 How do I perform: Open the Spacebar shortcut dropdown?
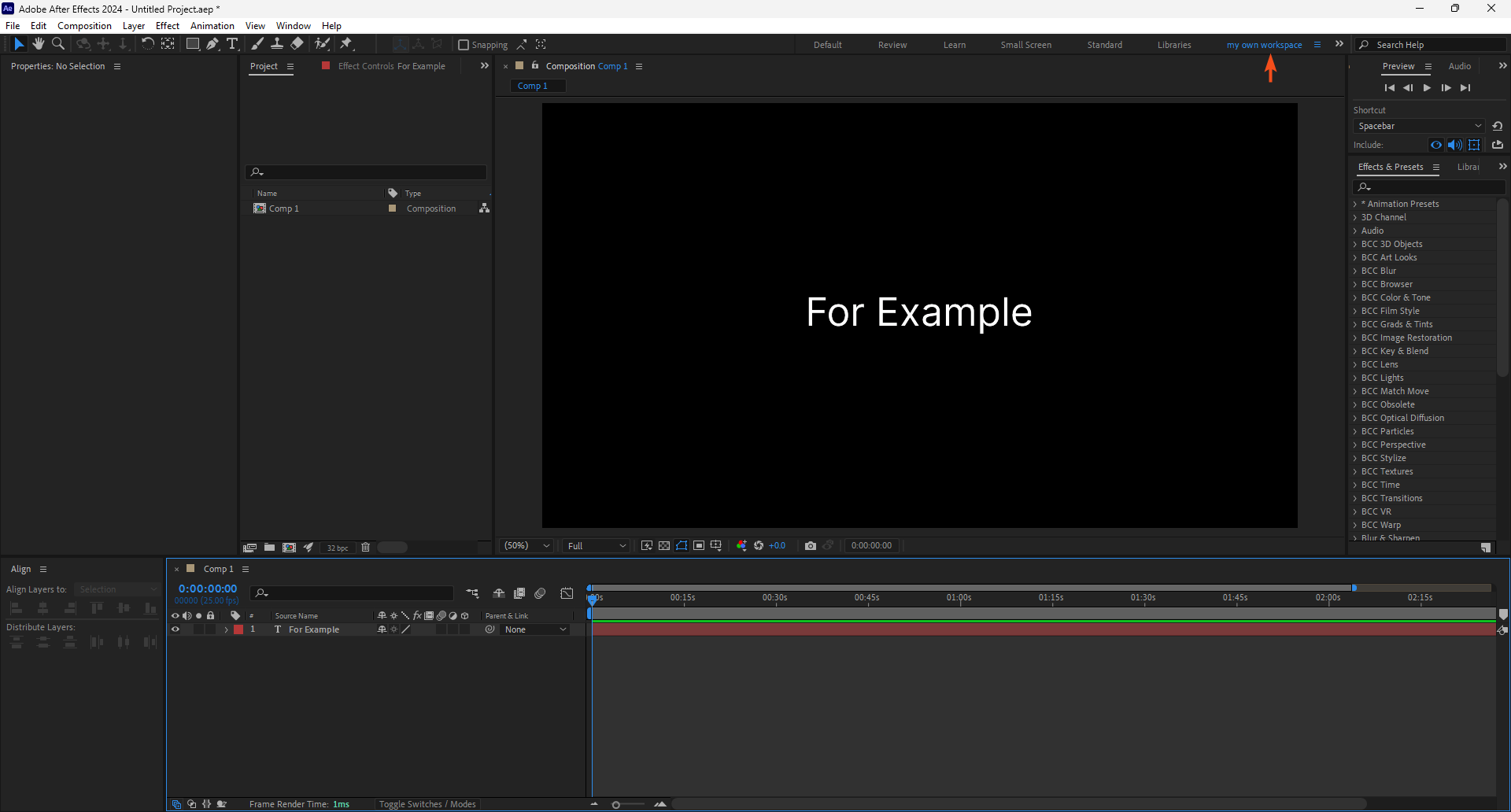coord(1420,126)
